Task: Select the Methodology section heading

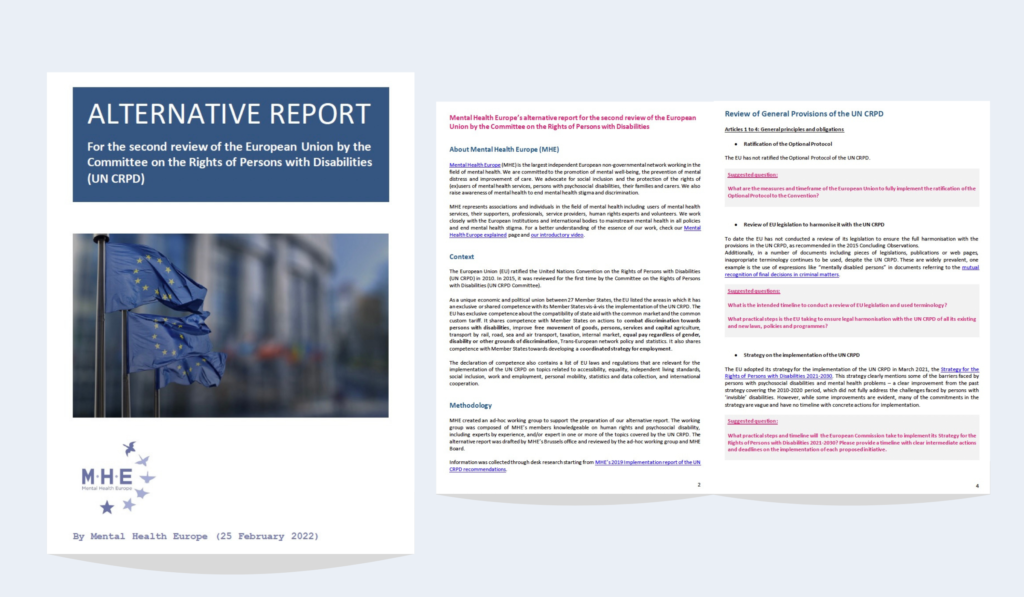Action: tap(471, 405)
